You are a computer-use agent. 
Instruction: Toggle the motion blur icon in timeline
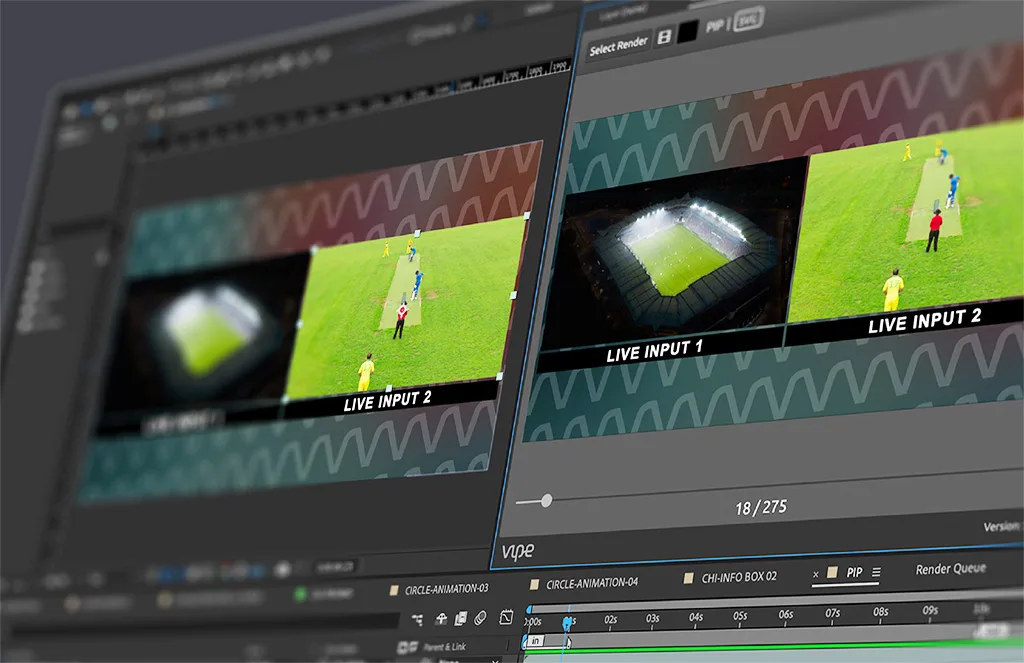[481, 618]
